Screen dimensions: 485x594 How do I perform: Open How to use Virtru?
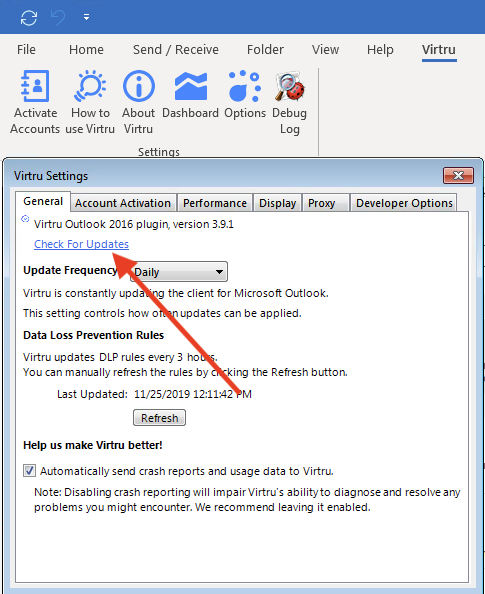pyautogui.click(x=90, y=102)
